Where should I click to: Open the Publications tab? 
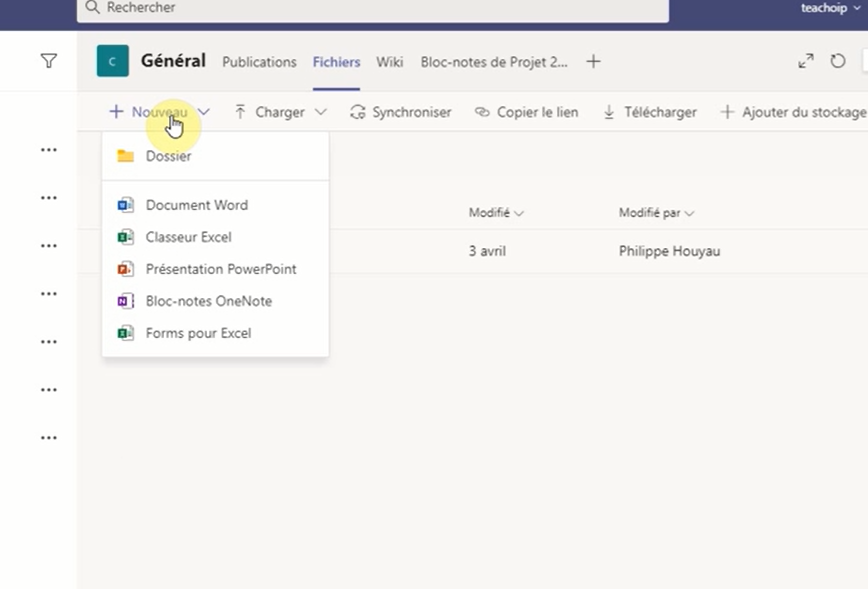coord(260,62)
